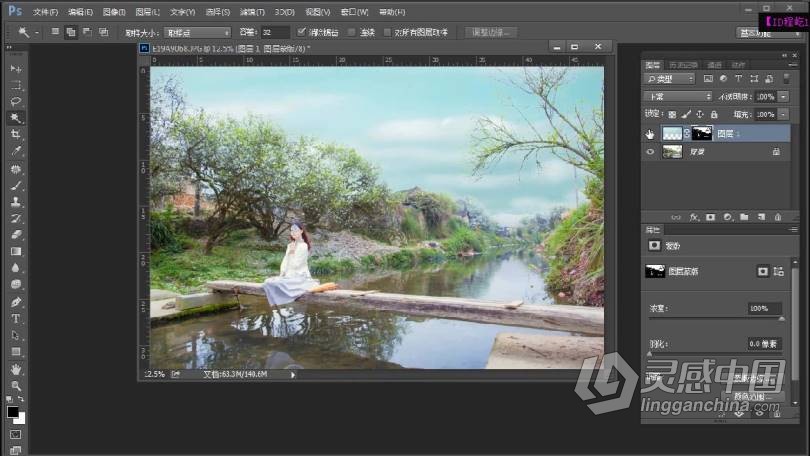Select the Crop tool

point(15,134)
